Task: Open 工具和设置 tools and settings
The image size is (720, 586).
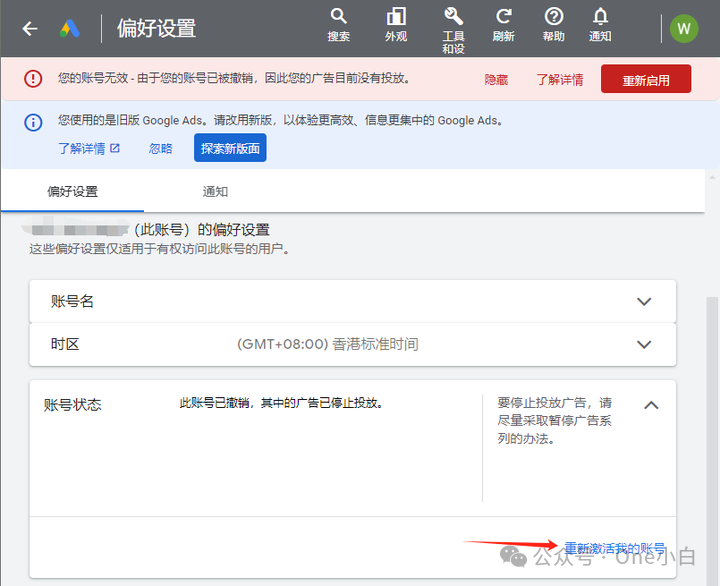Action: tap(453, 31)
